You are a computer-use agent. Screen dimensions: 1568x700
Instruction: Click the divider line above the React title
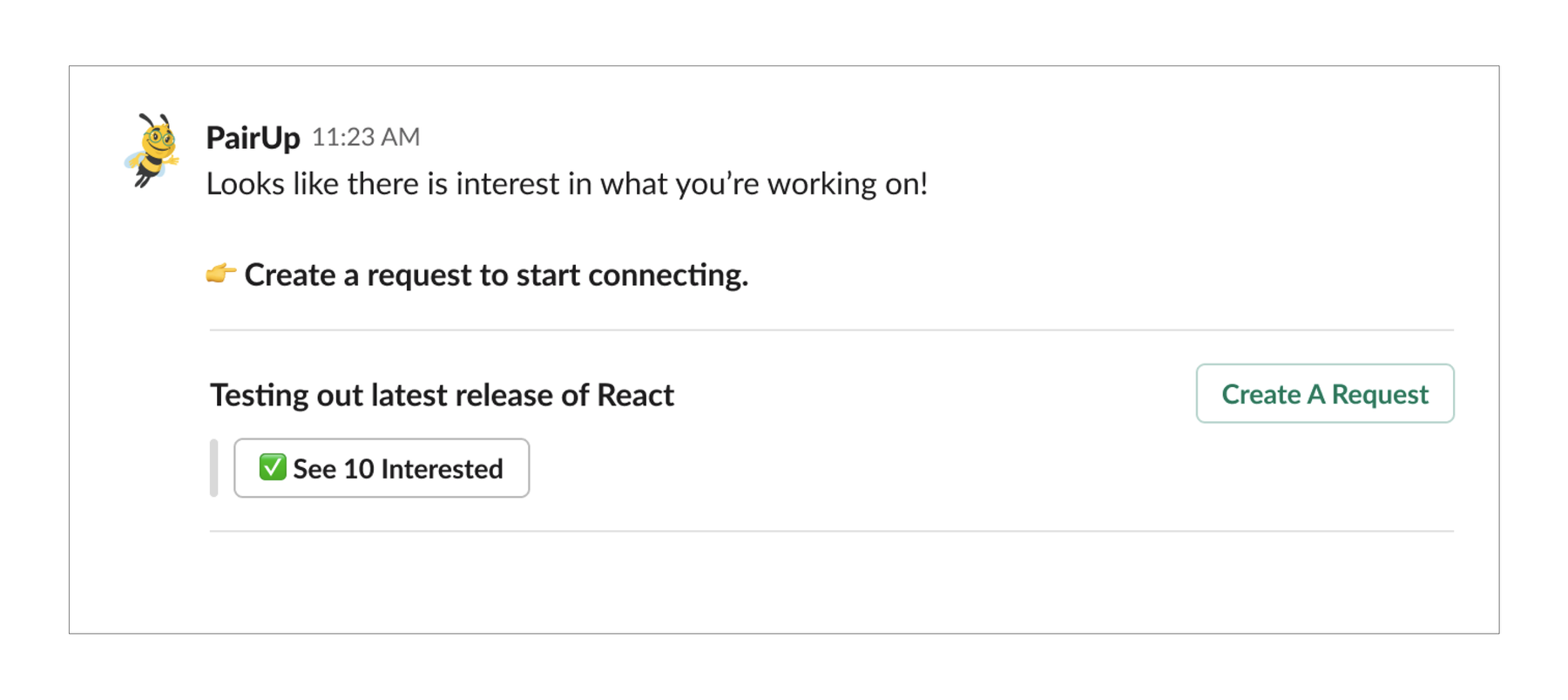tap(831, 330)
